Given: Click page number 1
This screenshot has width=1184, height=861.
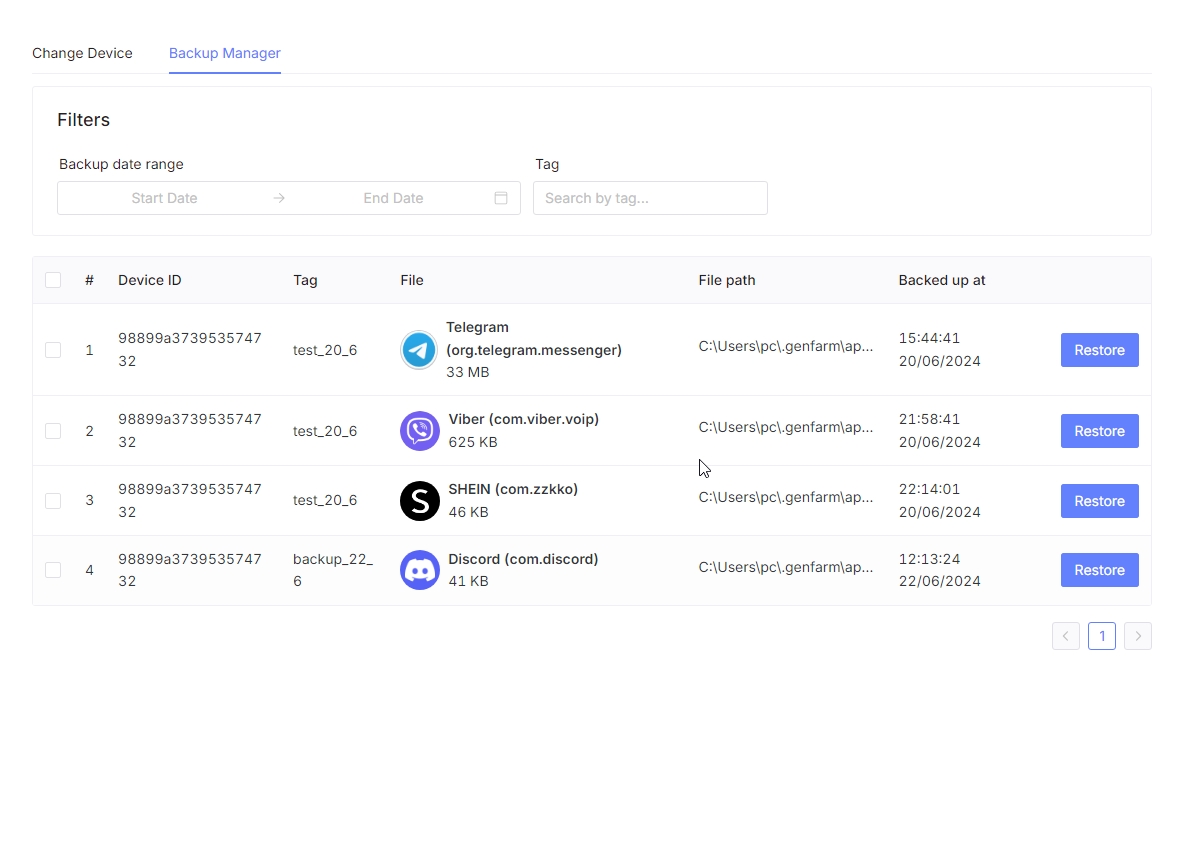Looking at the screenshot, I should coord(1101,636).
